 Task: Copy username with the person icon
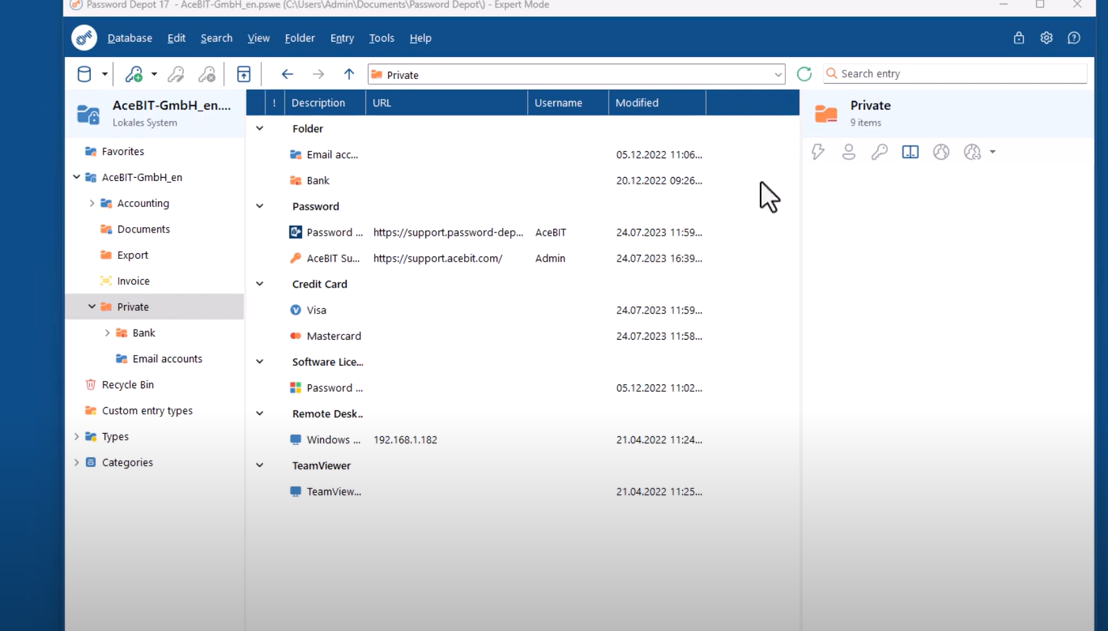coord(849,151)
